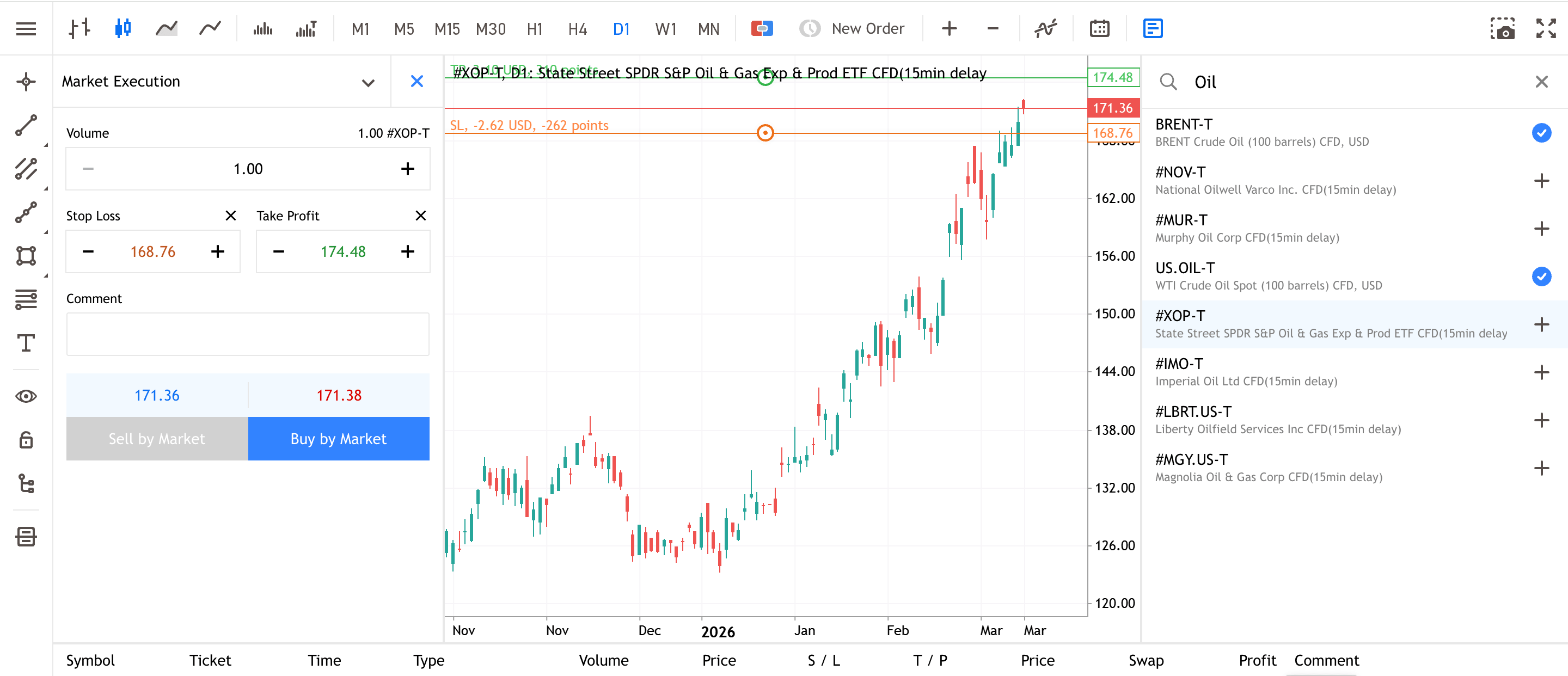Select the Fibonacci levels tool
The image size is (1568, 676).
(x=26, y=299)
